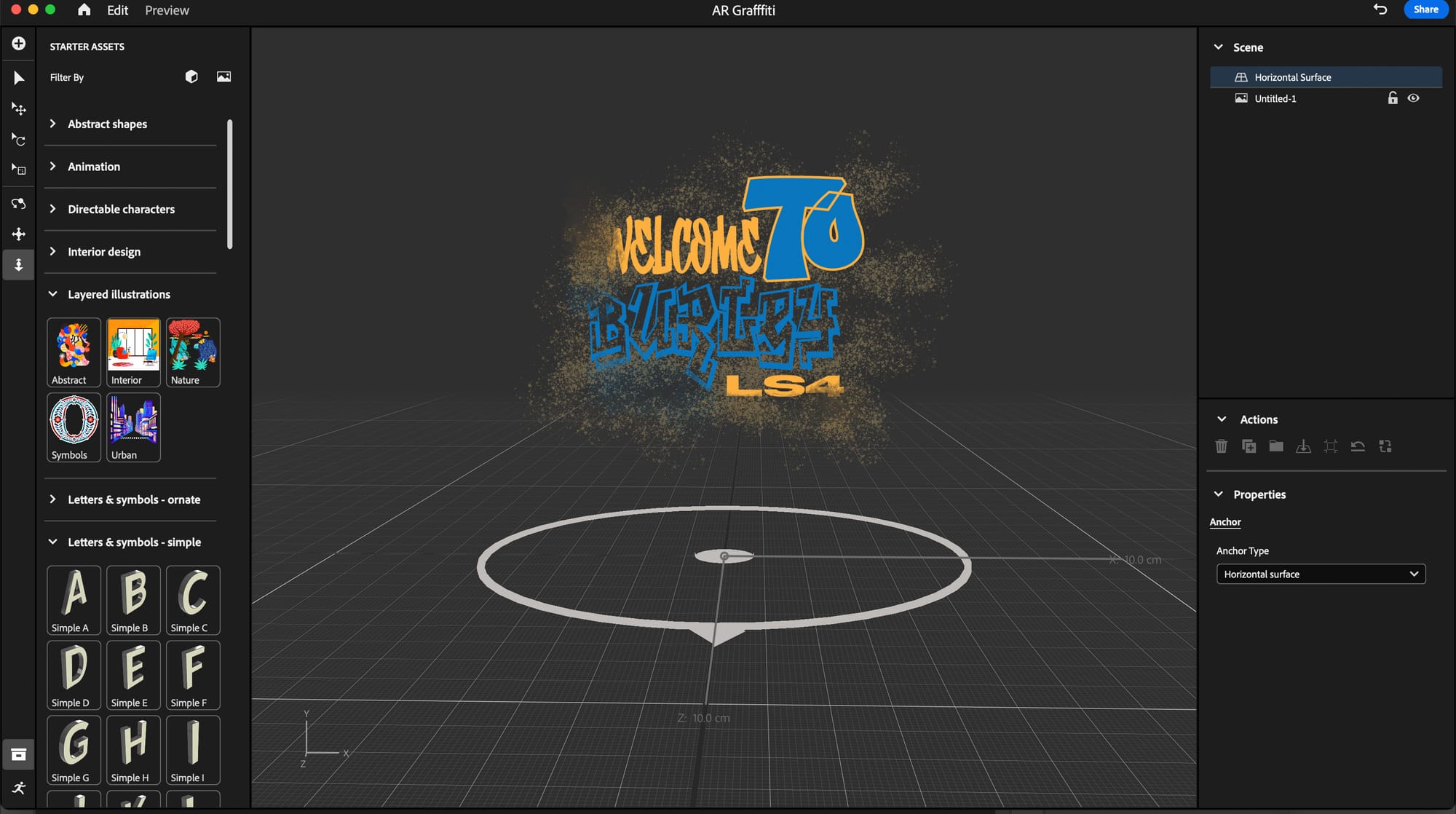This screenshot has width=1456, height=814.
Task: Collapse the Scene panel
Action: 1219,47
